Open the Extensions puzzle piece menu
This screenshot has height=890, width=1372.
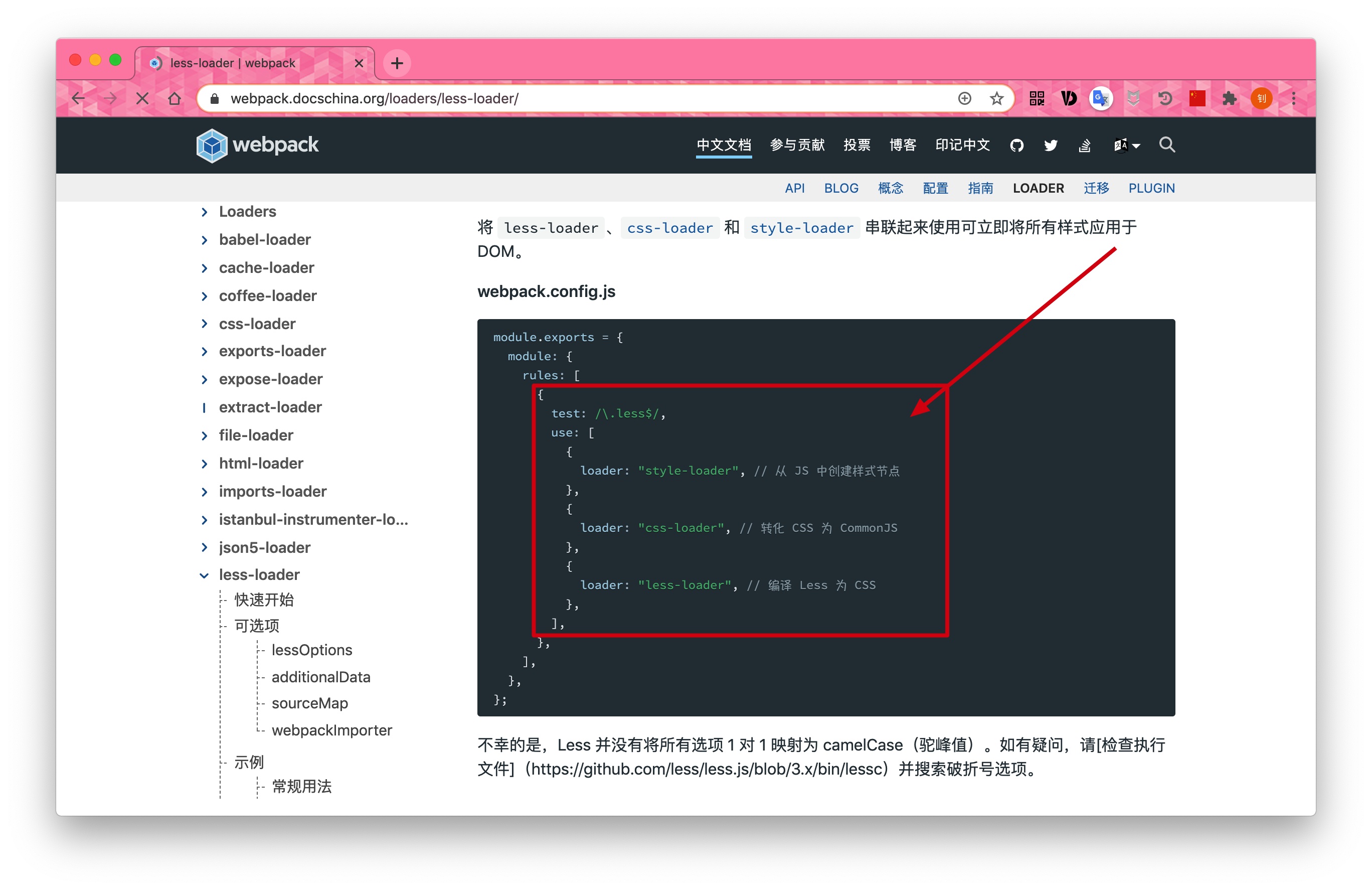pyautogui.click(x=1230, y=99)
